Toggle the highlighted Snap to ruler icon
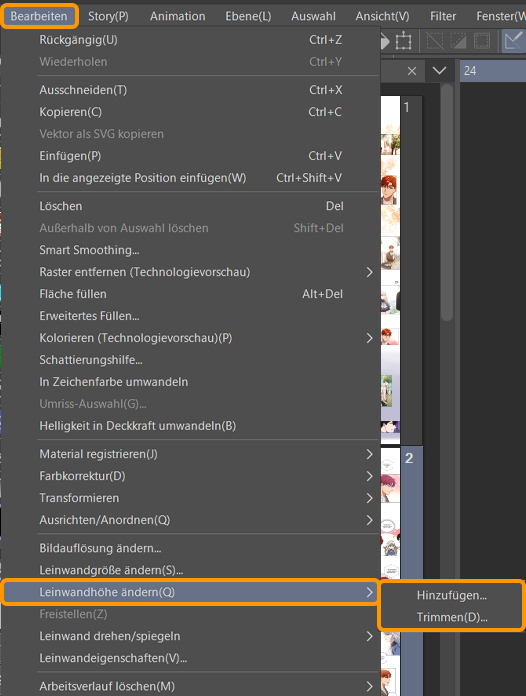526x696 pixels. (x=513, y=41)
